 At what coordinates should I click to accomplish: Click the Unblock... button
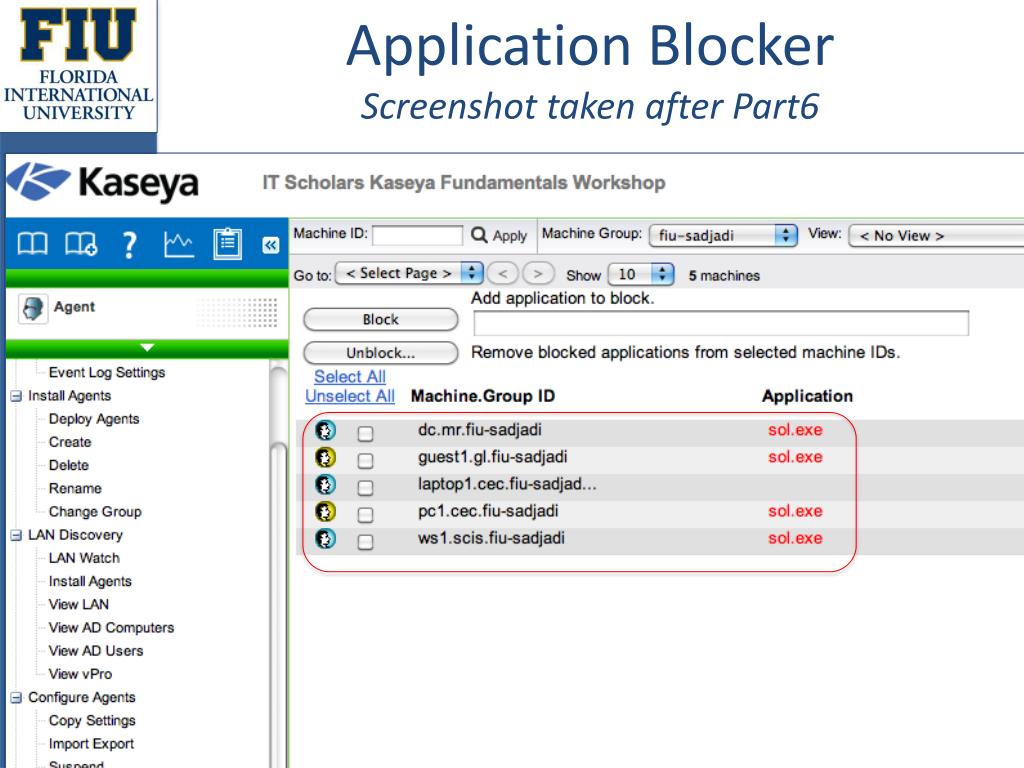point(381,353)
